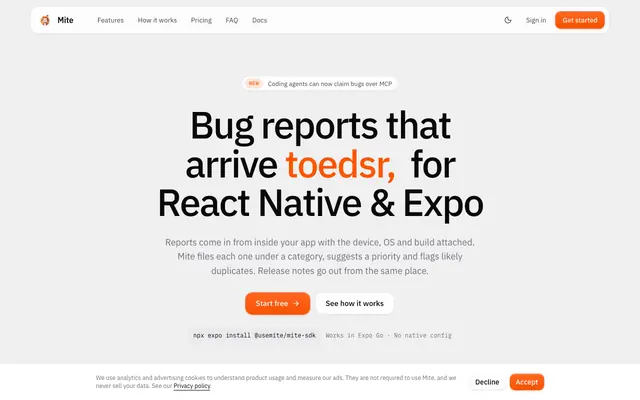This screenshot has width=640, height=400.
Task: Click the See how it works button
Action: (354, 303)
